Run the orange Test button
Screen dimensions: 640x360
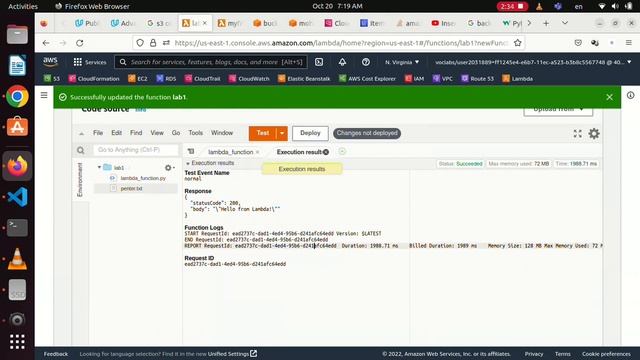(x=263, y=133)
